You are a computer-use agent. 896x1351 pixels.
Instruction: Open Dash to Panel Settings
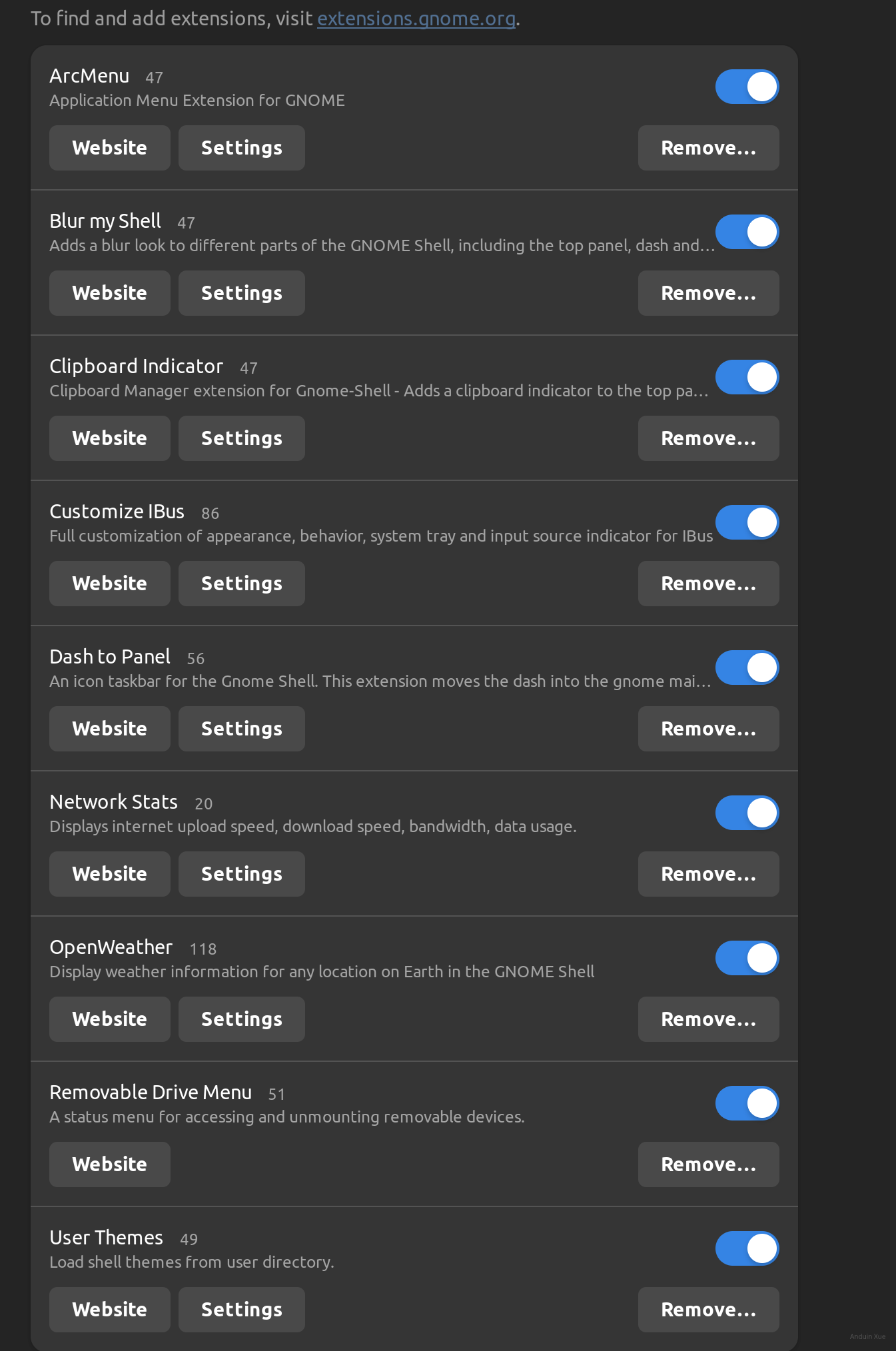point(241,729)
